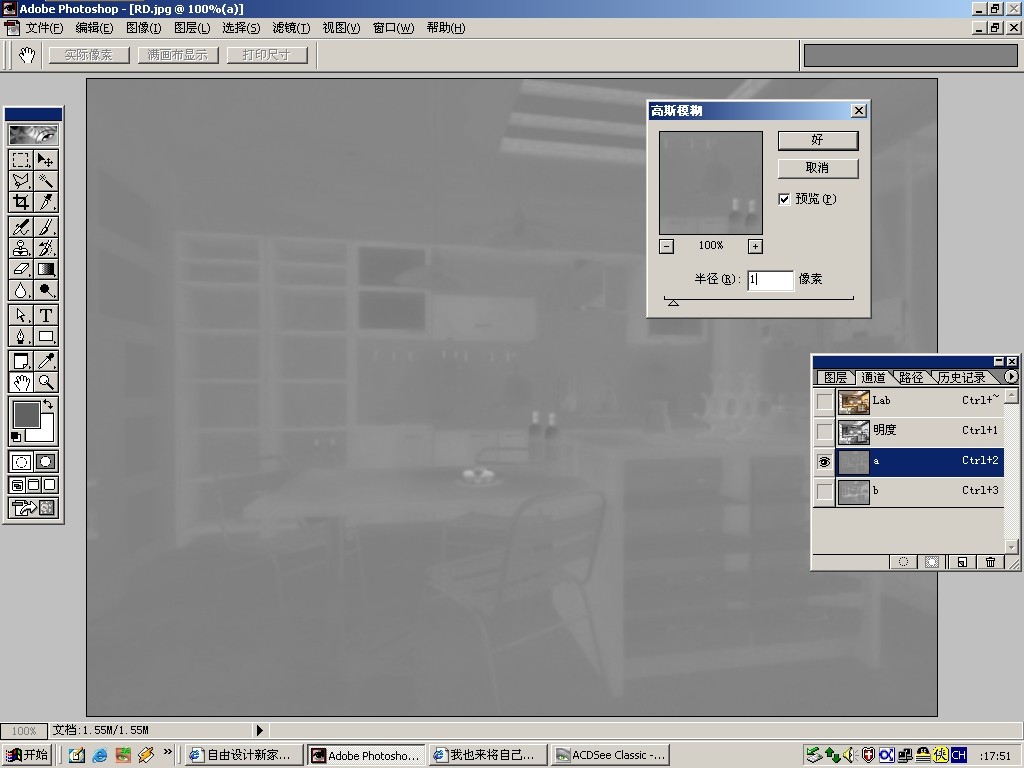Click save selection as channel icon
This screenshot has width=1024, height=768.
[x=932, y=562]
